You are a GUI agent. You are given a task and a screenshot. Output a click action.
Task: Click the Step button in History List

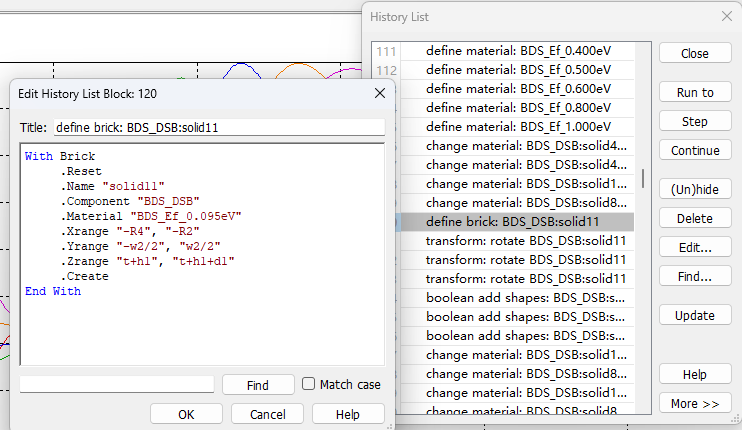pos(695,121)
